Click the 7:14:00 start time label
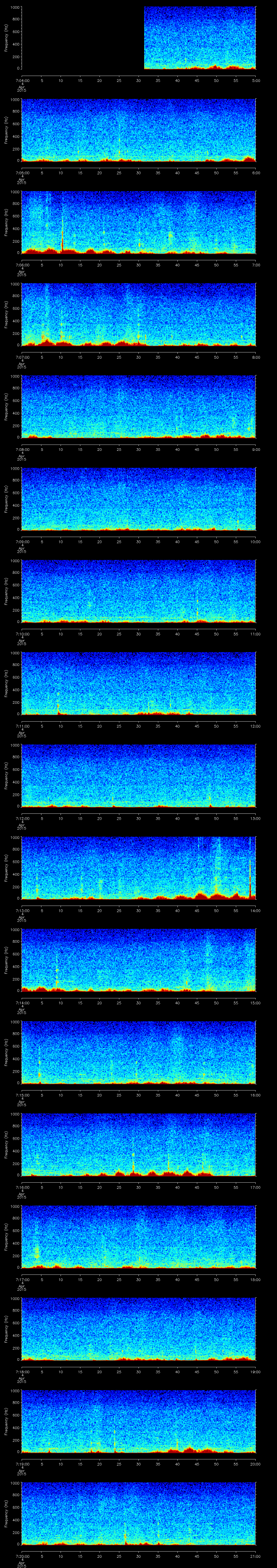Viewport: 277px width, 1568px height. coord(22,1003)
